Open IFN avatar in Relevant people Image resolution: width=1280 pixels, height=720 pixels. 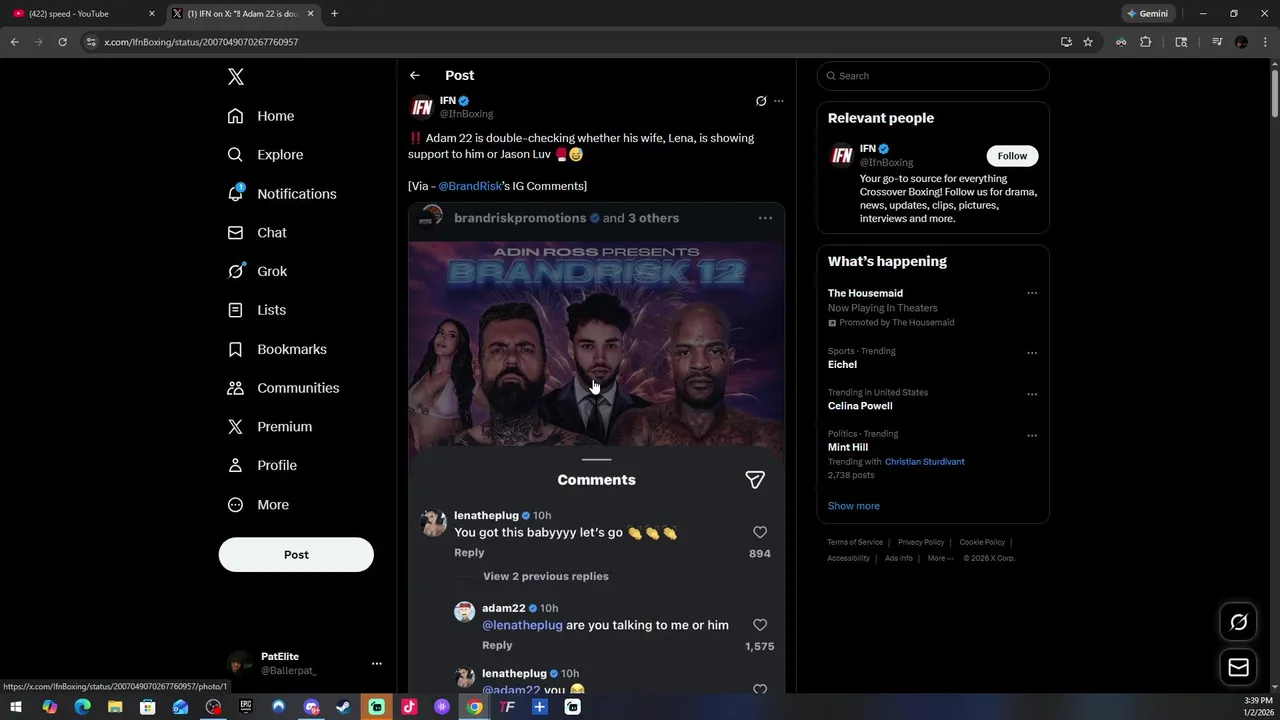842,155
